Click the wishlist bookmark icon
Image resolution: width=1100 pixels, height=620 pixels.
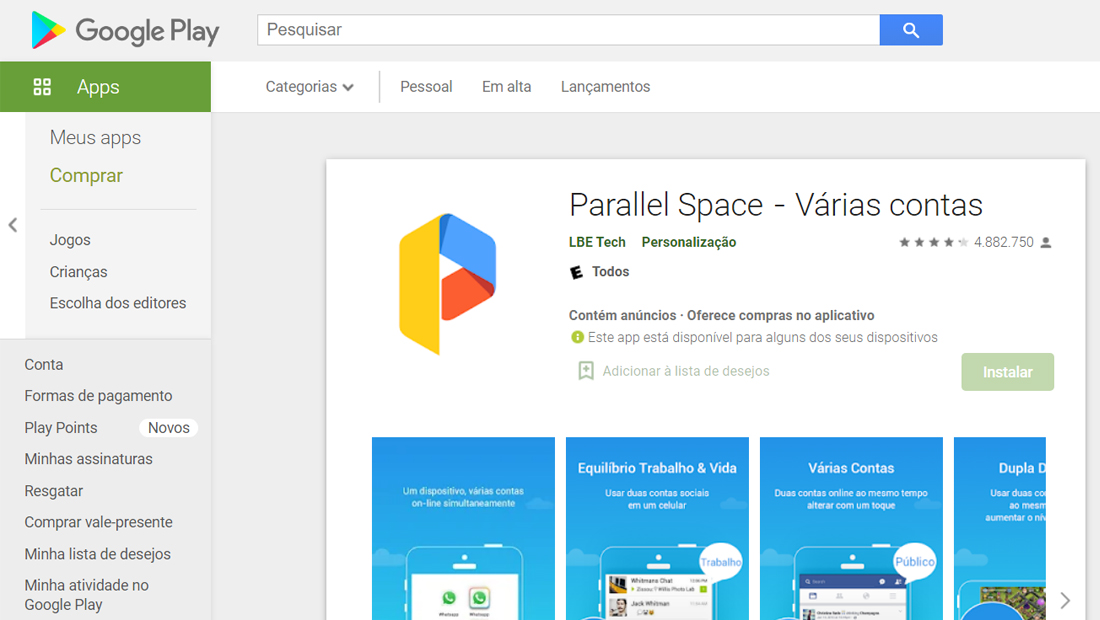pos(586,371)
